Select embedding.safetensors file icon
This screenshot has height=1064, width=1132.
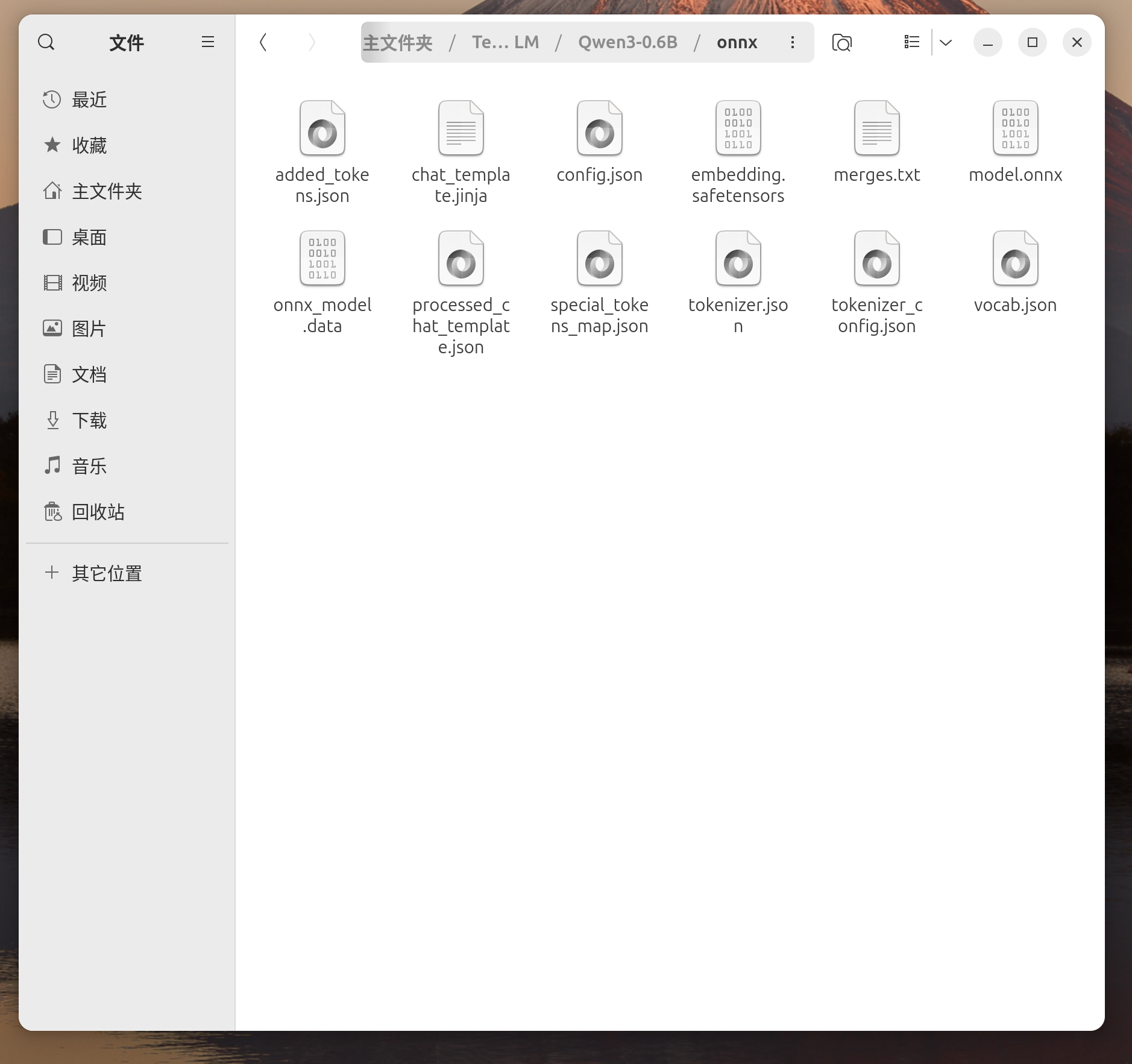738,128
